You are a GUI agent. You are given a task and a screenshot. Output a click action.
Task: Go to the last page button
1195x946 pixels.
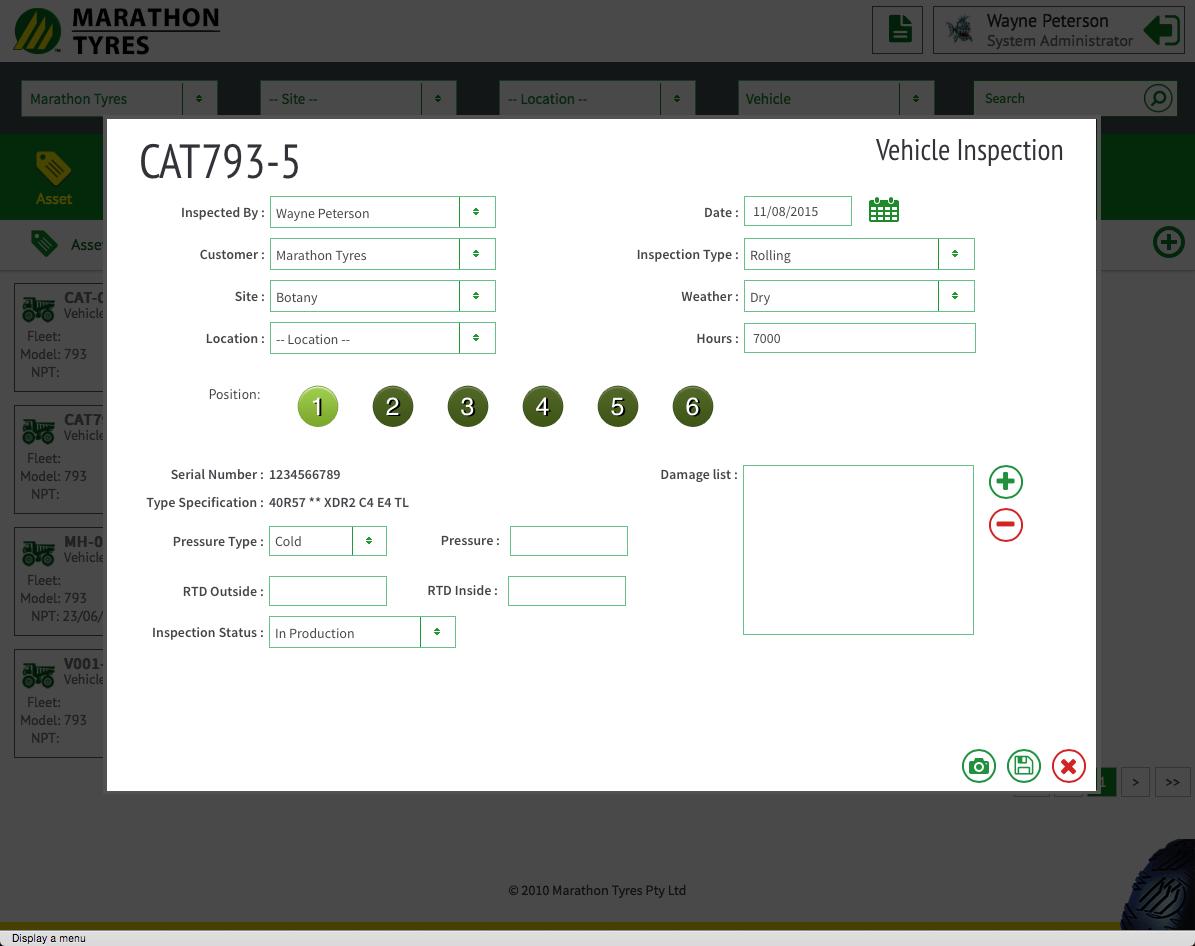click(1173, 782)
